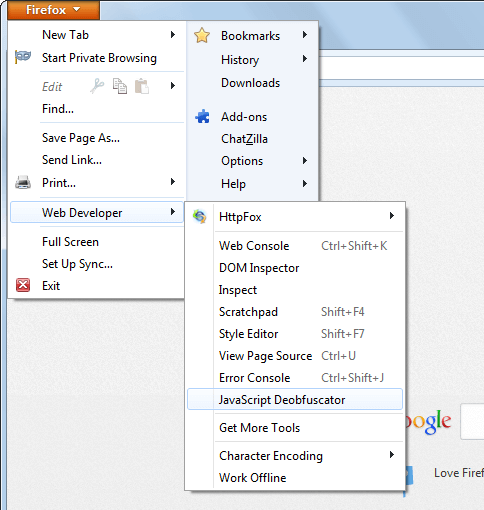The height and width of the screenshot is (510, 484).
Task: Select JavaScript Deobfuscator menu entry
Action: pos(295,399)
